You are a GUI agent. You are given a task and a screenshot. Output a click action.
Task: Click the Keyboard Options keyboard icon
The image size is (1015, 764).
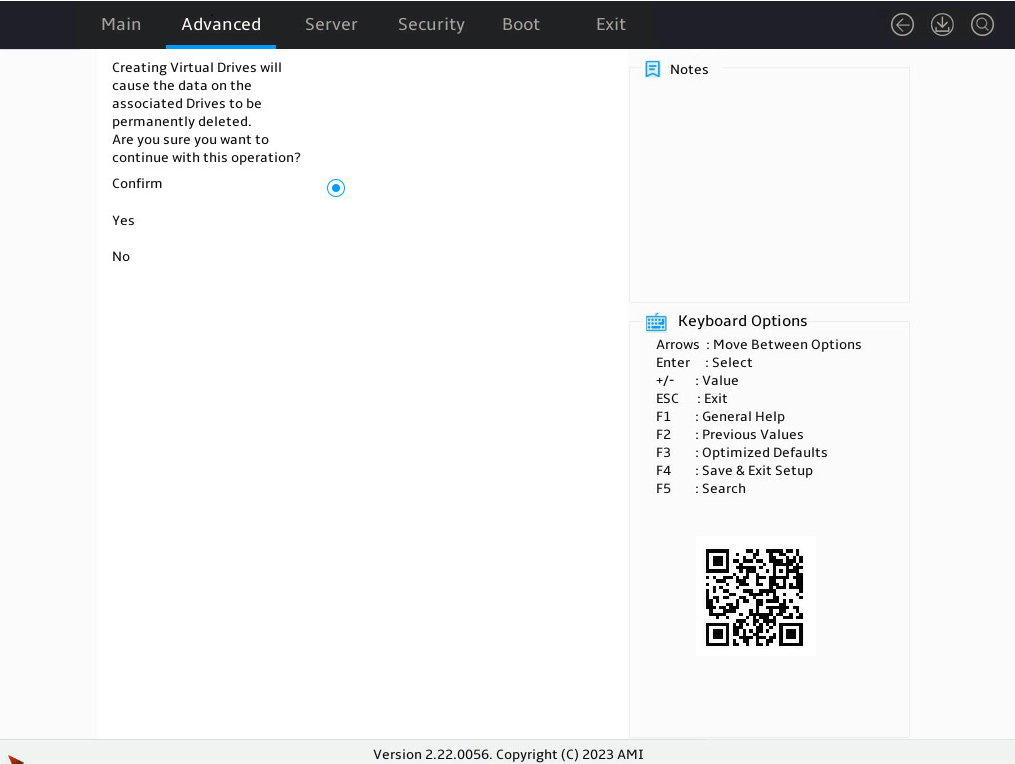pos(656,321)
